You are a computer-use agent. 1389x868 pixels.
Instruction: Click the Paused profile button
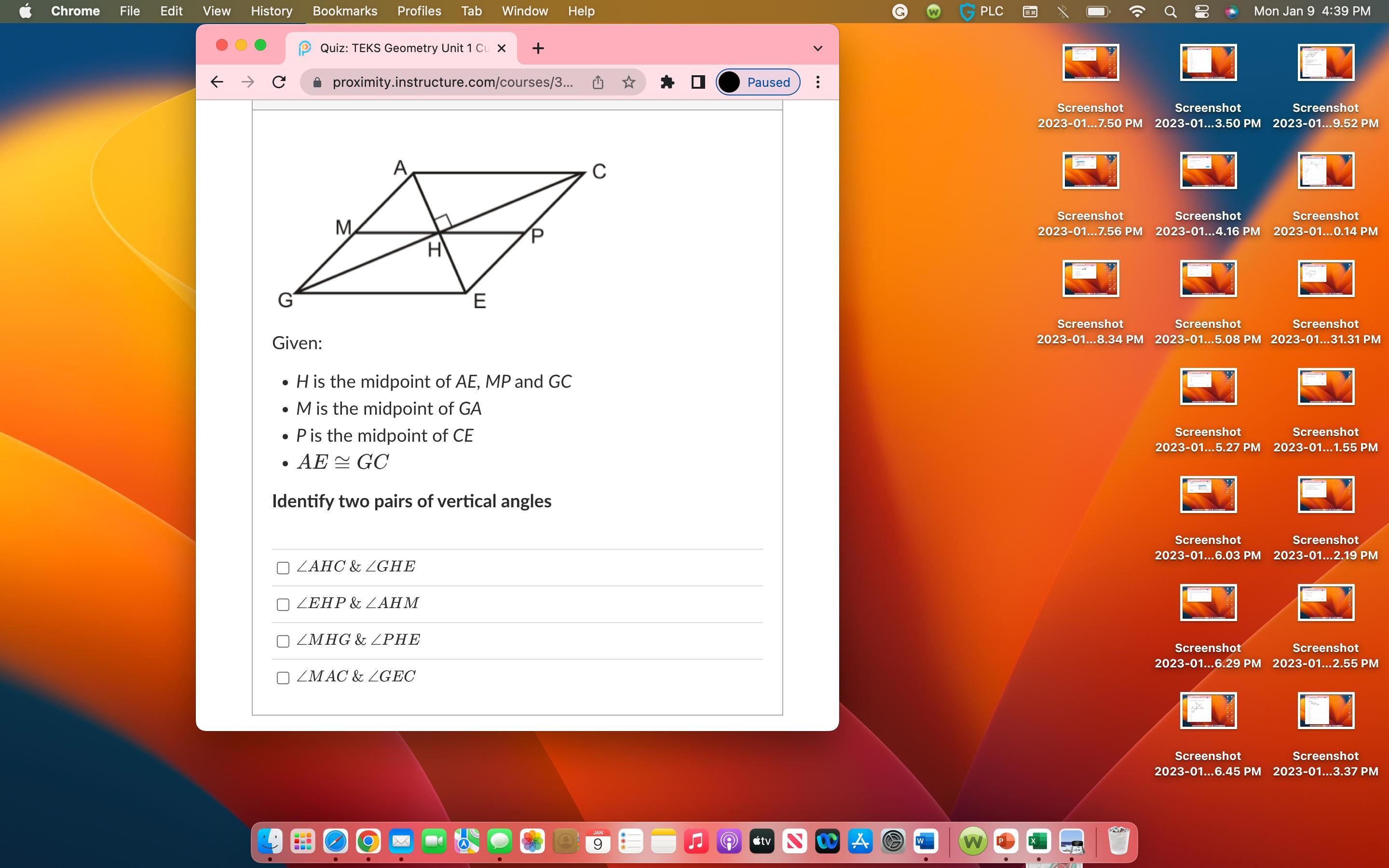click(x=758, y=82)
